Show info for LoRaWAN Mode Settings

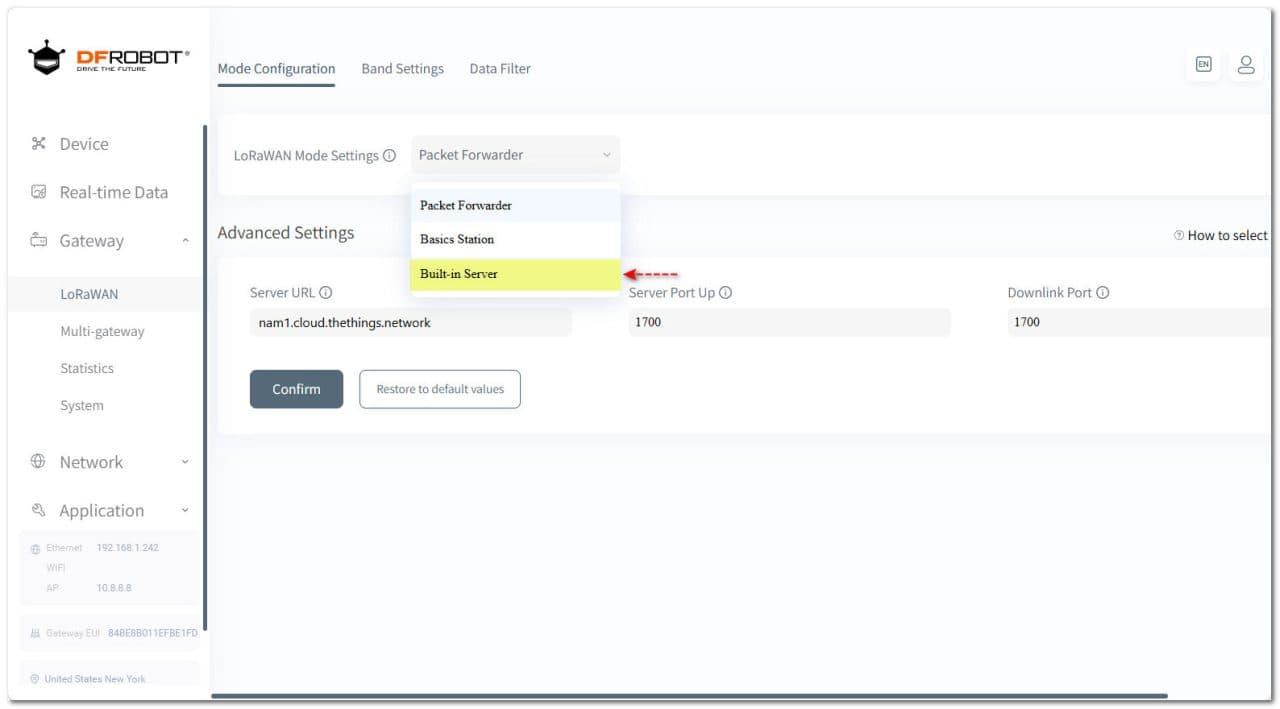[x=390, y=156]
